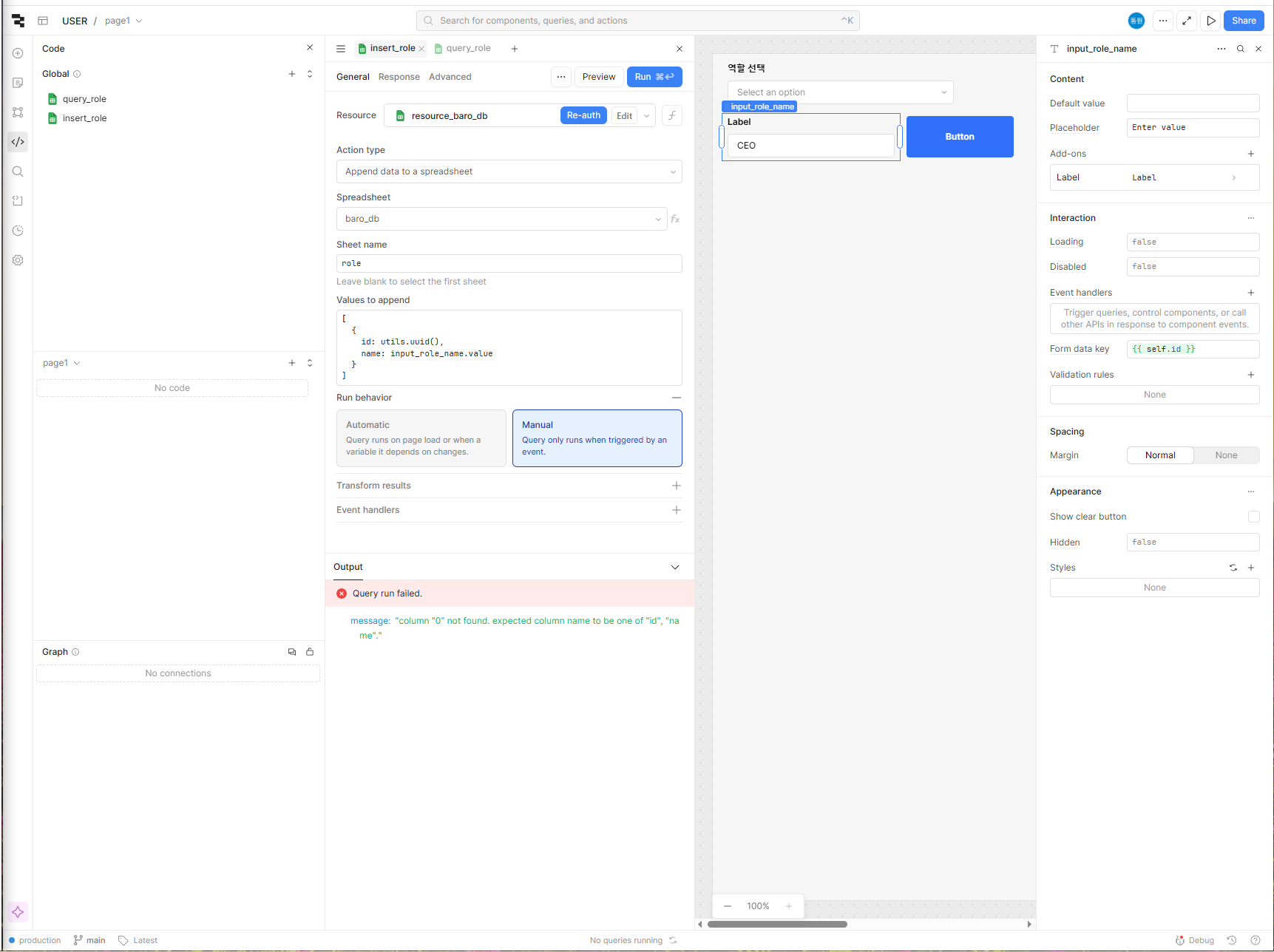1274x952 pixels.
Task: Add a validation rule
Action: pyautogui.click(x=1251, y=375)
